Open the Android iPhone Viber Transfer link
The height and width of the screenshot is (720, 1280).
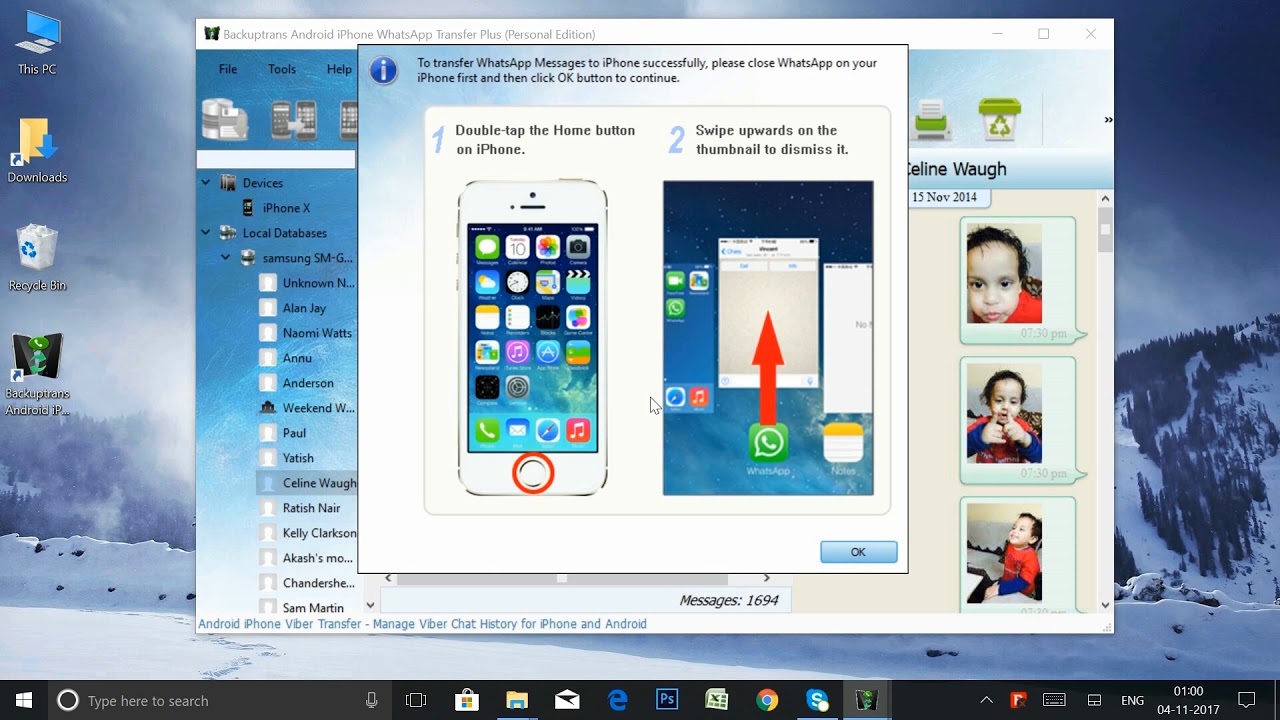pos(422,624)
